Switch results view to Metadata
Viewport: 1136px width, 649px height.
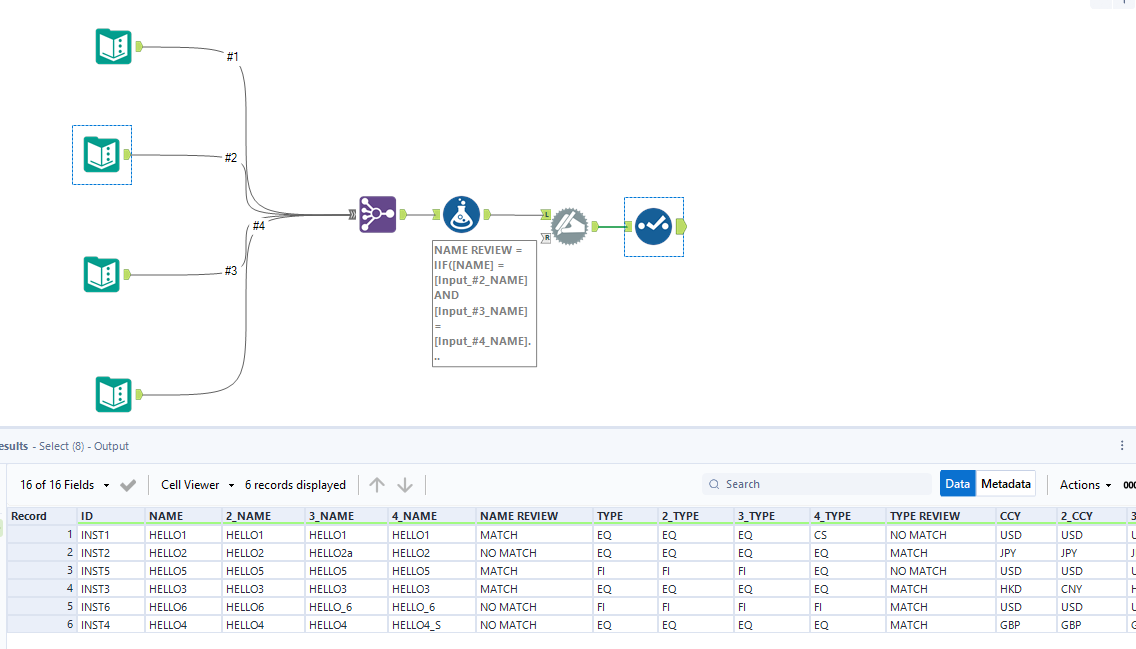click(1005, 483)
